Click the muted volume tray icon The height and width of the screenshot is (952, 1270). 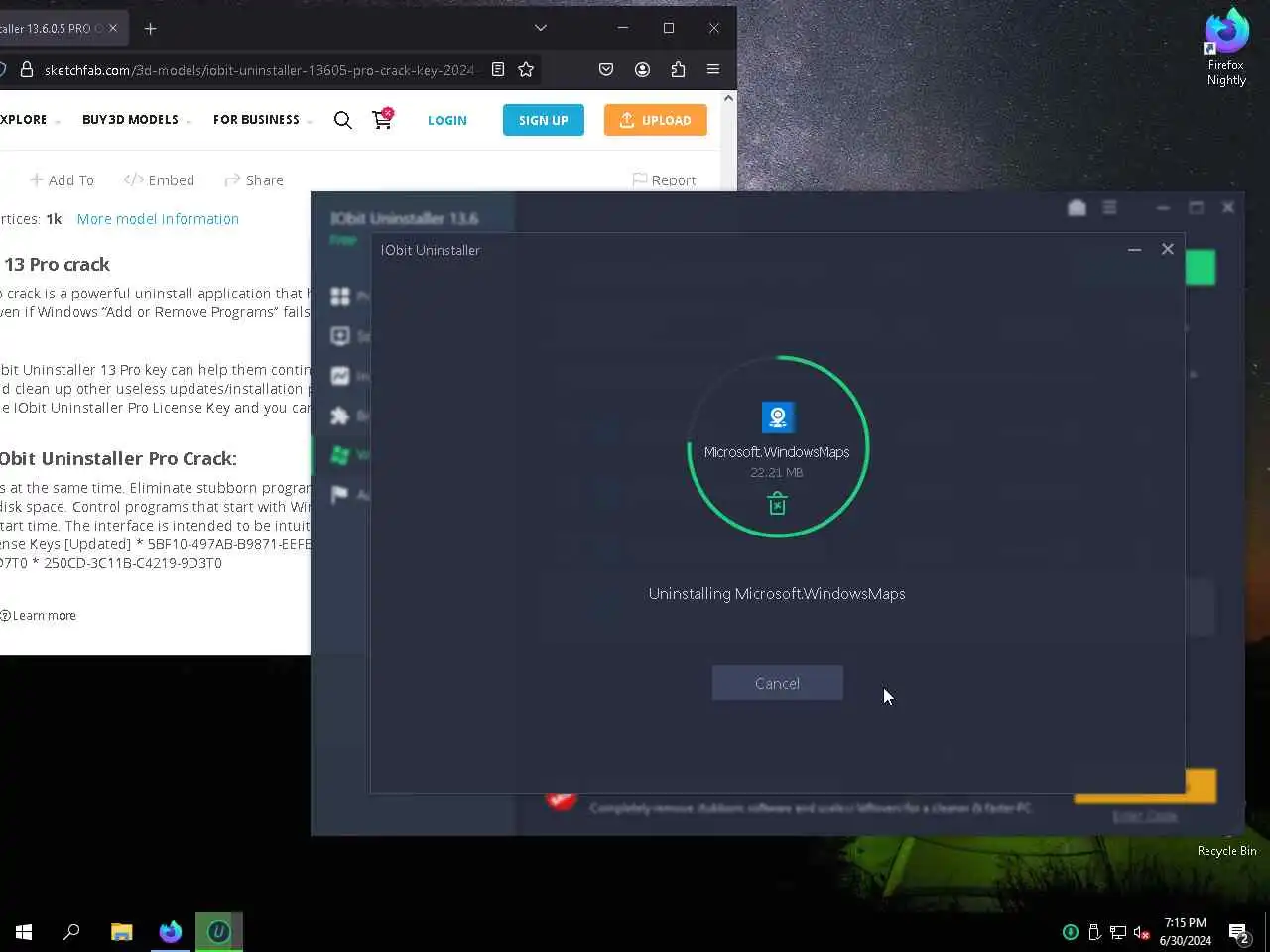pos(1141,932)
